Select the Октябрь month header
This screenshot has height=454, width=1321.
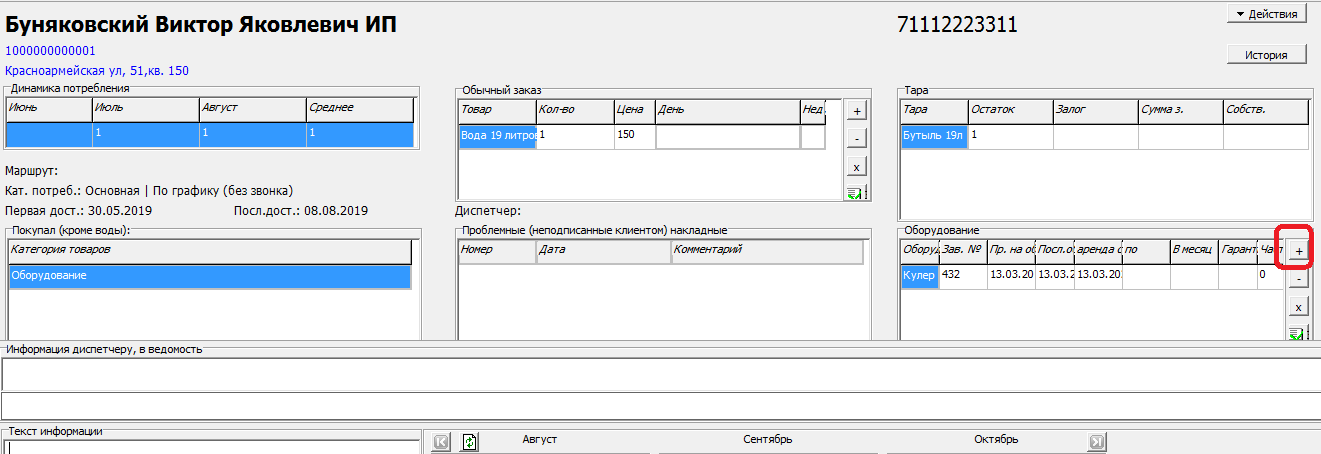(996, 440)
